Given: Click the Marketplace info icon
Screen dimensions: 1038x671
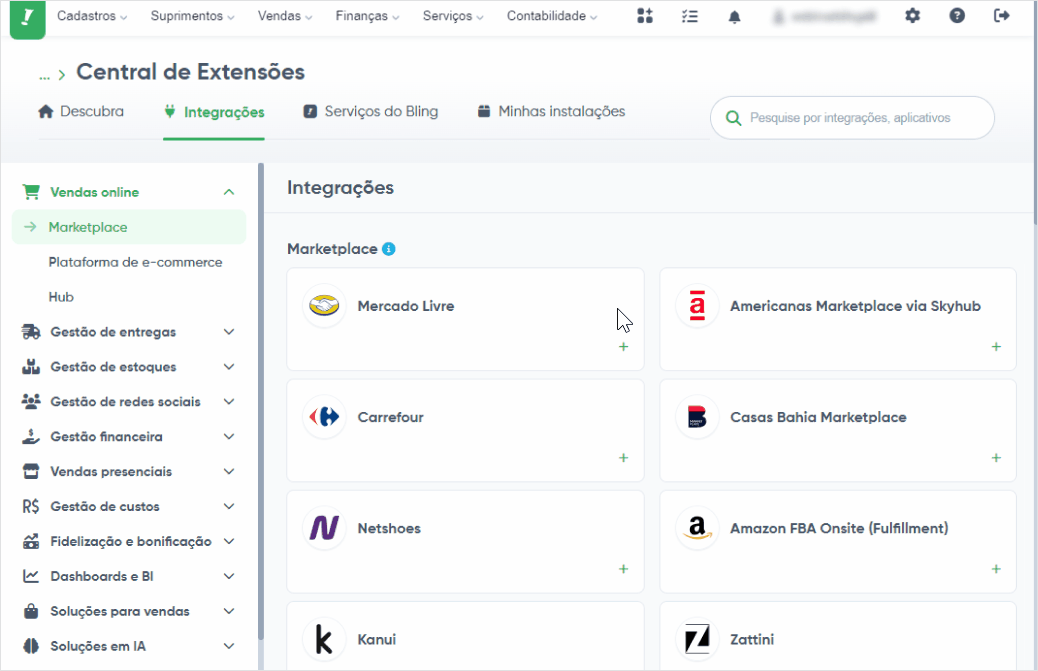Looking at the screenshot, I should (x=389, y=249).
